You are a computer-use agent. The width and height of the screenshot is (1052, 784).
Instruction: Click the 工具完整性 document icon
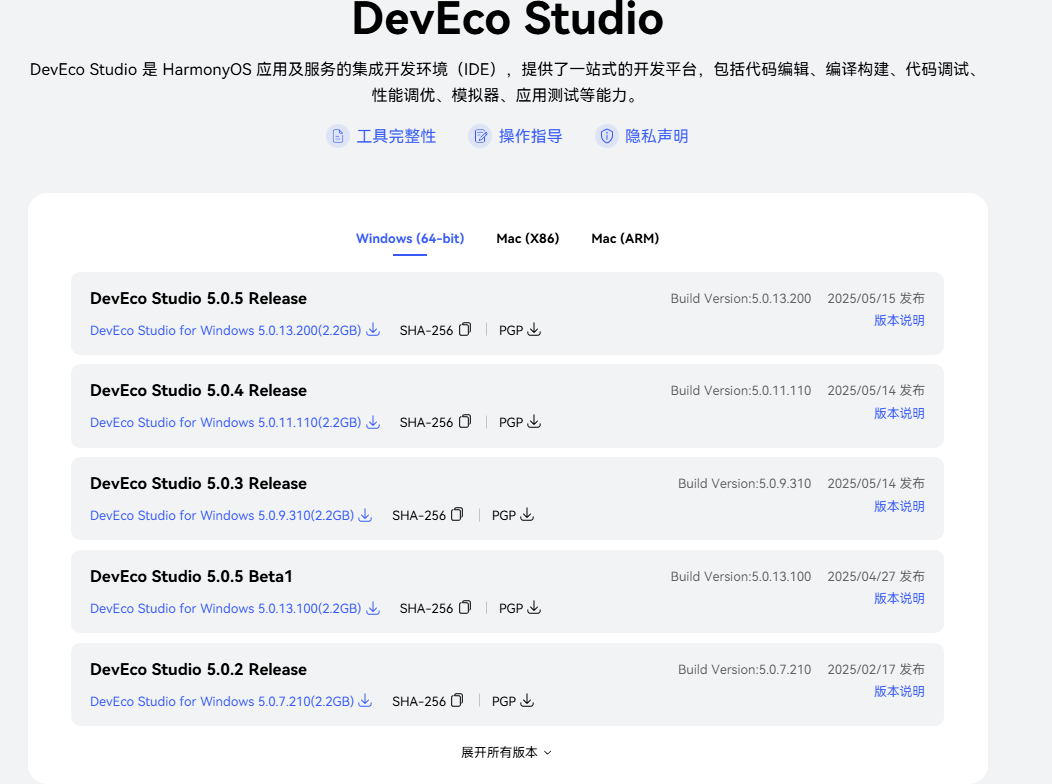pyautogui.click(x=337, y=136)
